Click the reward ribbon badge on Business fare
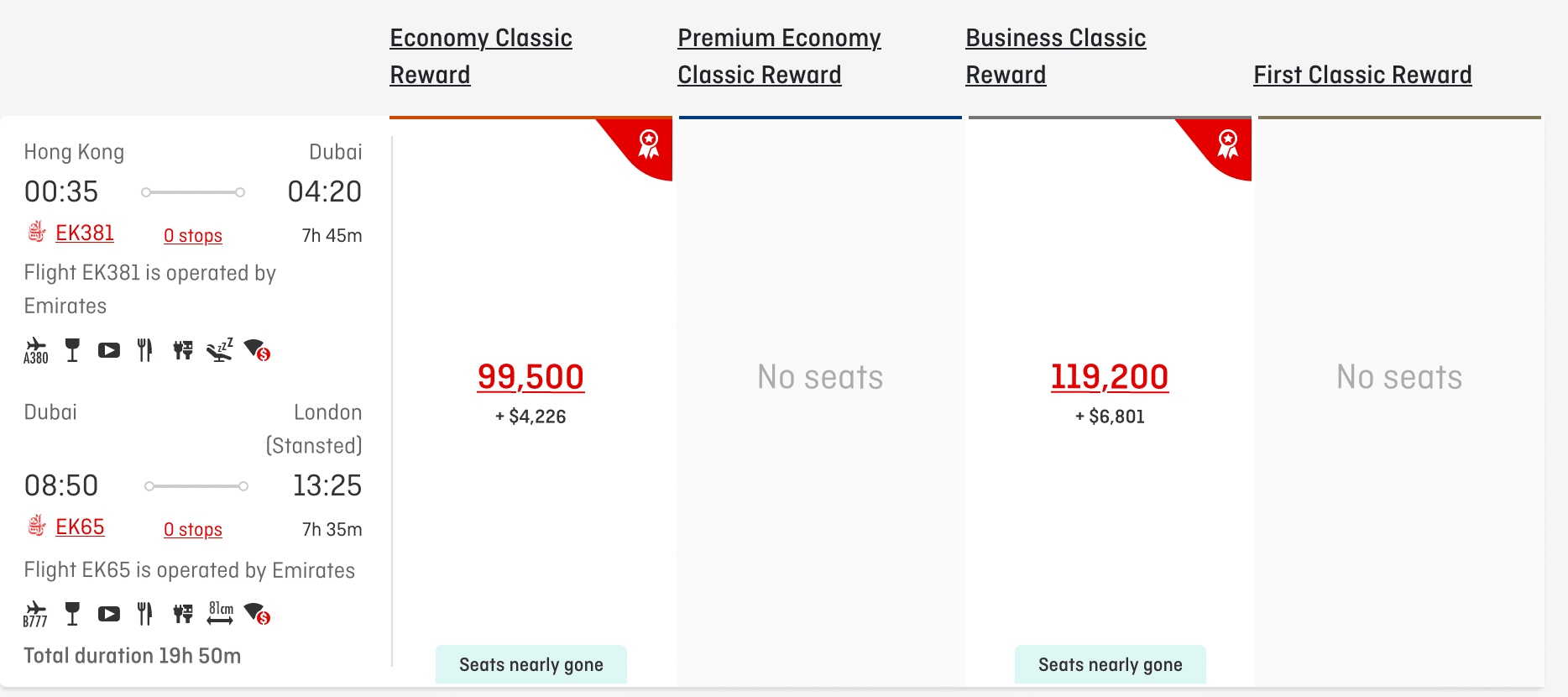 [1227, 144]
